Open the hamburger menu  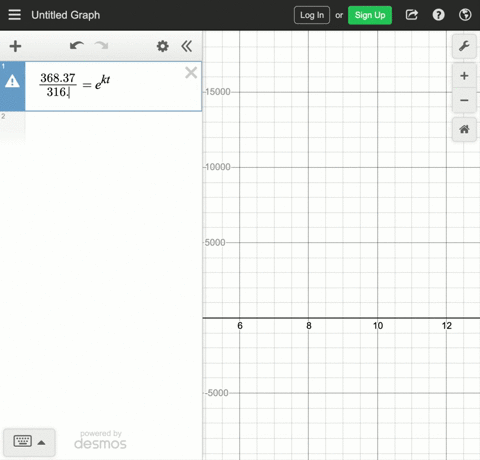[x=14, y=15]
